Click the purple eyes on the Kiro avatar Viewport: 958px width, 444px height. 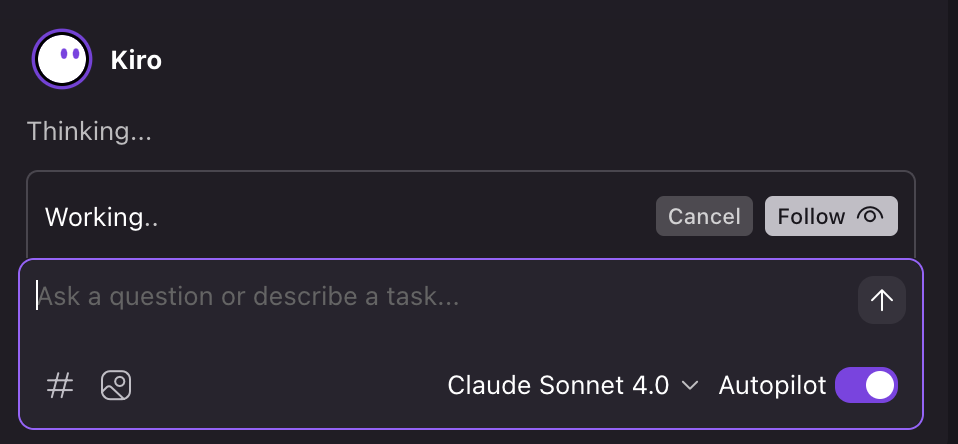69,54
